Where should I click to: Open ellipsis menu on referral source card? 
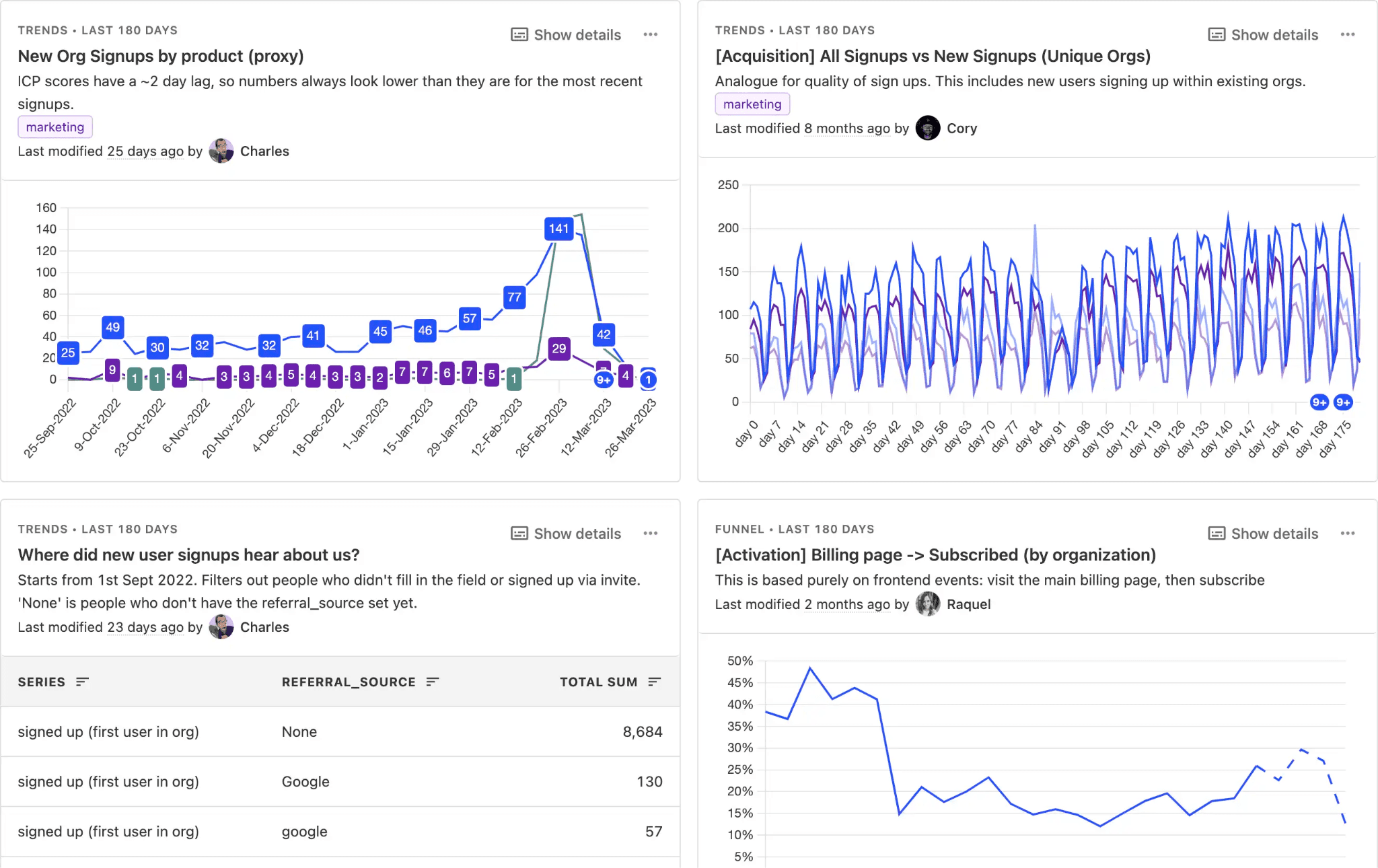(650, 534)
